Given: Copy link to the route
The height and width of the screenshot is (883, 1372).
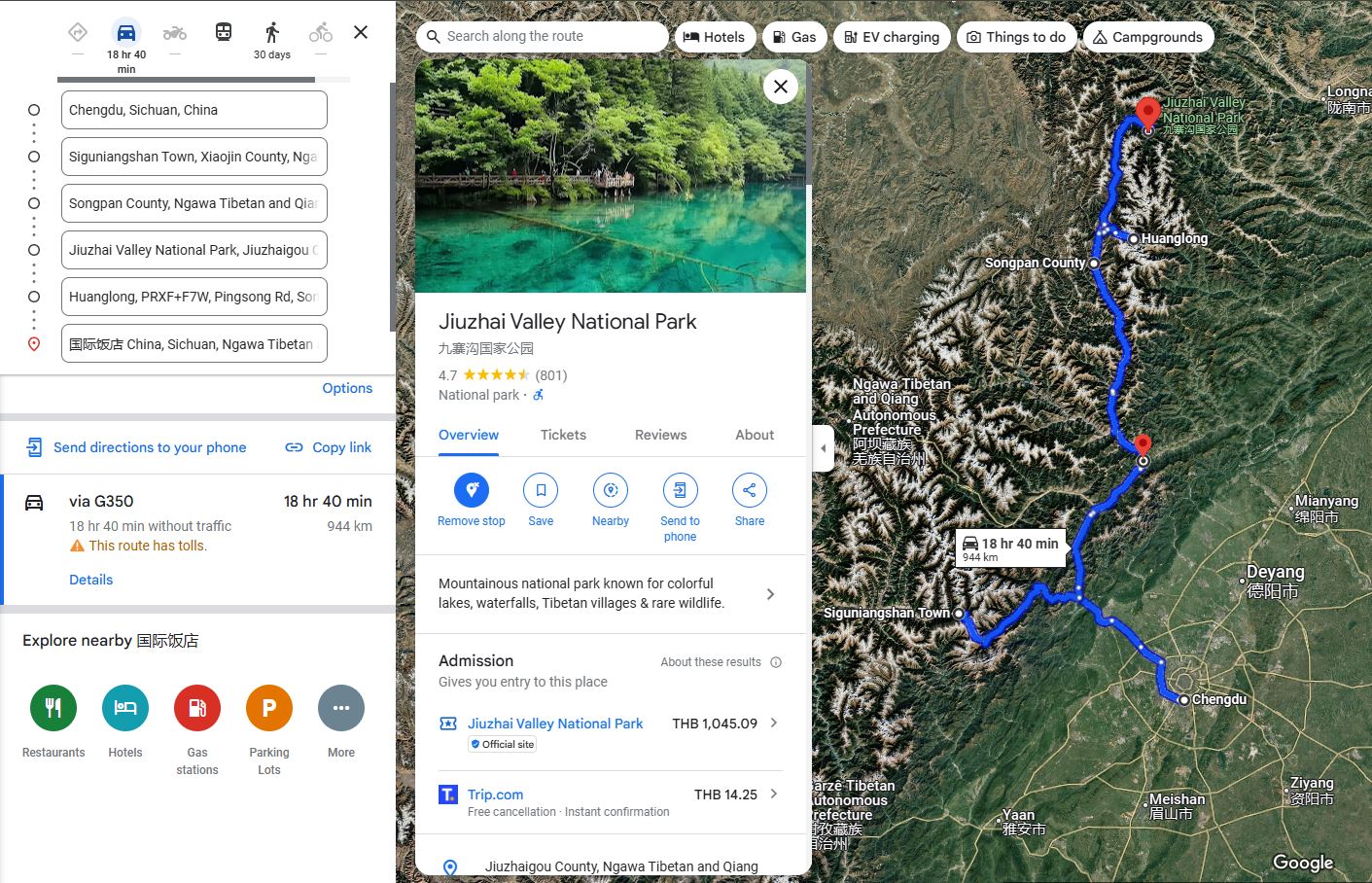Looking at the screenshot, I should pyautogui.click(x=329, y=447).
